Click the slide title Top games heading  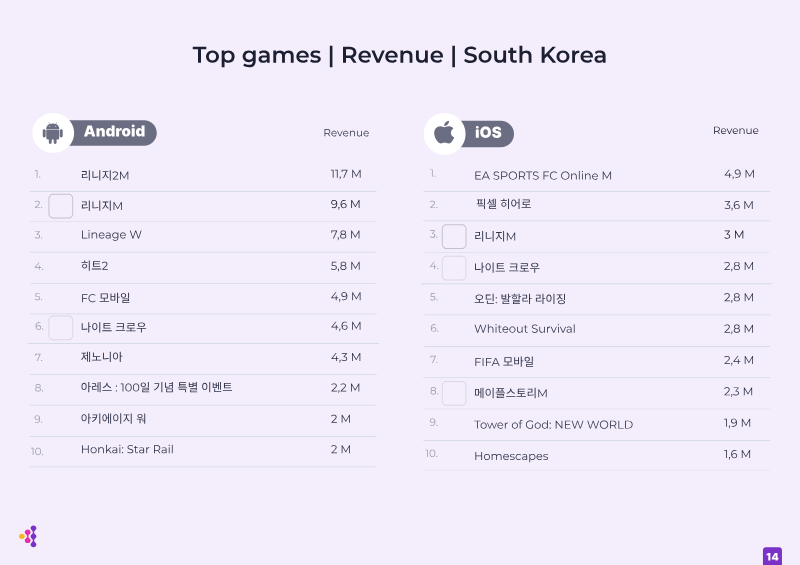coord(399,55)
